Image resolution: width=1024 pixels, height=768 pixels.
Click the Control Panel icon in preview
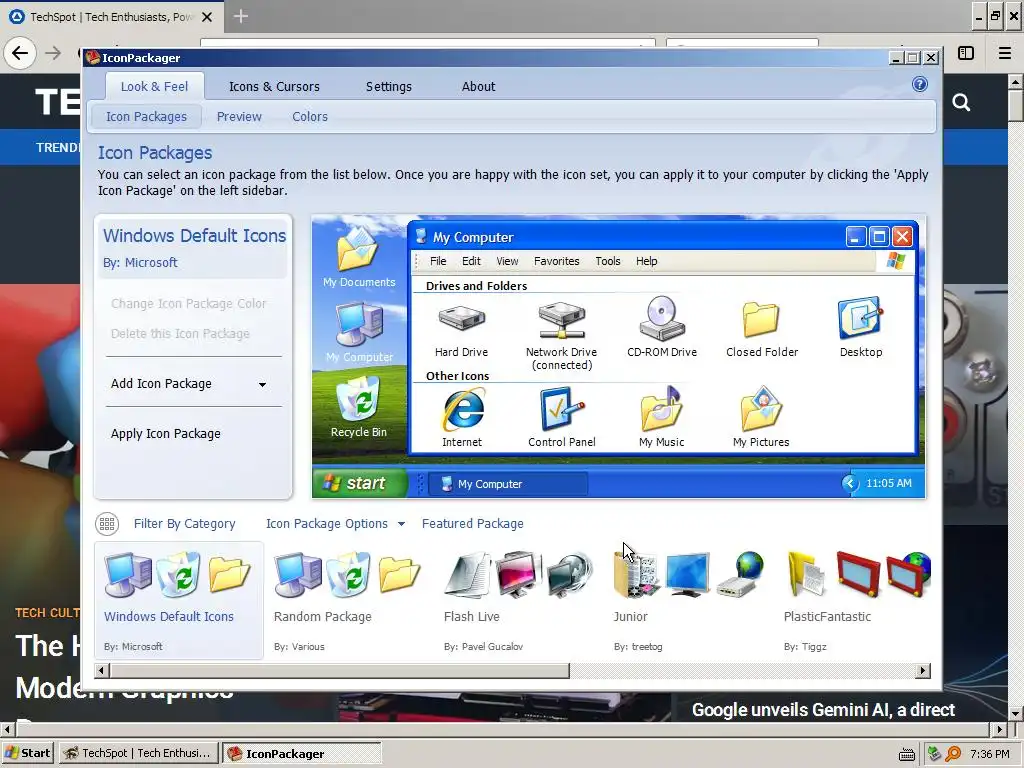(561, 409)
